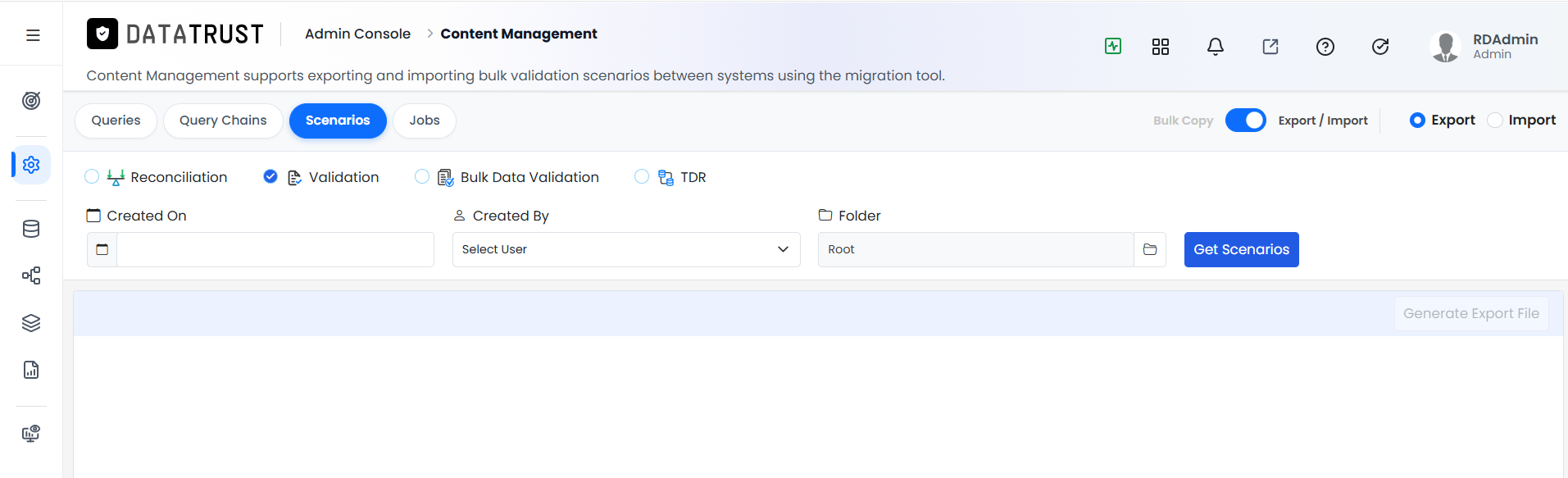This screenshot has width=1568, height=478.
Task: Click the TDR database icon
Action: click(x=666, y=178)
